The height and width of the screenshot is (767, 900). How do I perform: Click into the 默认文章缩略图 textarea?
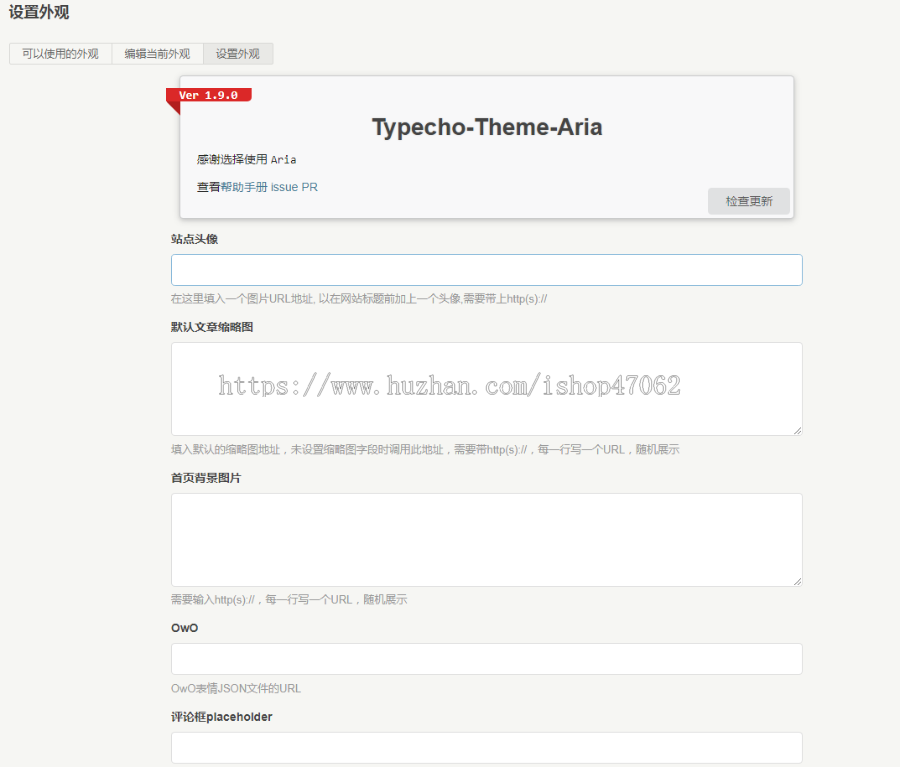pyautogui.click(x=487, y=389)
